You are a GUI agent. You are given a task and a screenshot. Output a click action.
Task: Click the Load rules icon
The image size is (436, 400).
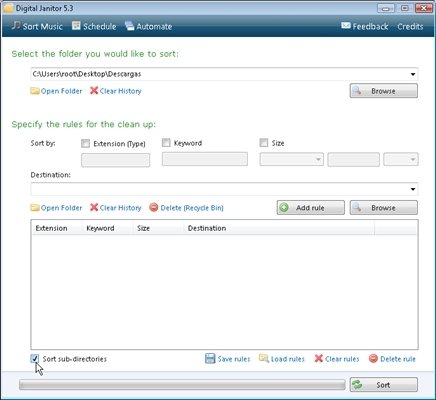click(x=264, y=358)
